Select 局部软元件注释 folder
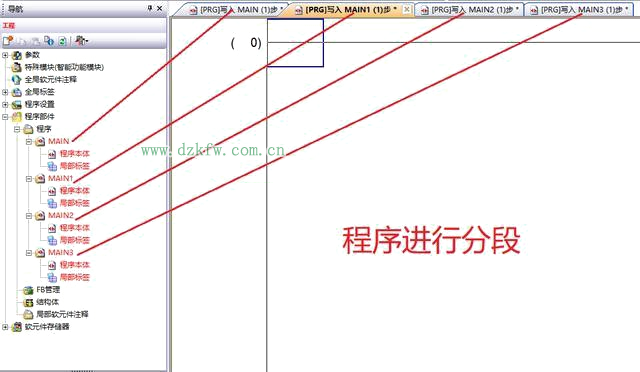The height and width of the screenshot is (372, 640). click(x=62, y=314)
